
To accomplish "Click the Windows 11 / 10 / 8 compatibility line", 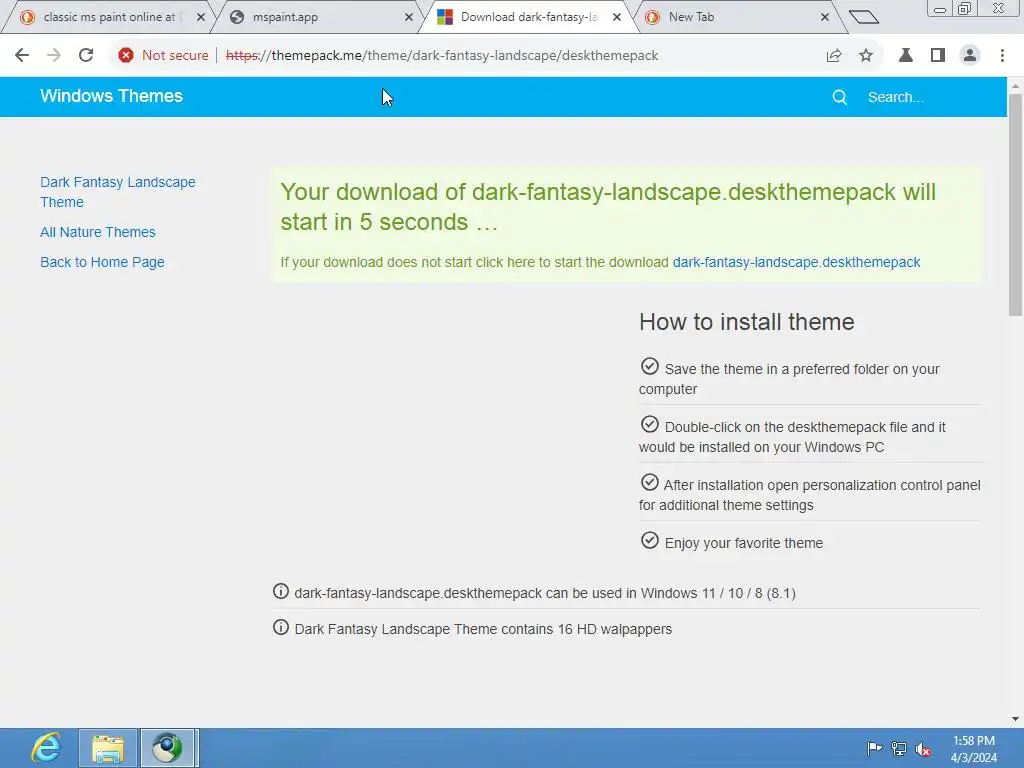I will coord(545,593).
